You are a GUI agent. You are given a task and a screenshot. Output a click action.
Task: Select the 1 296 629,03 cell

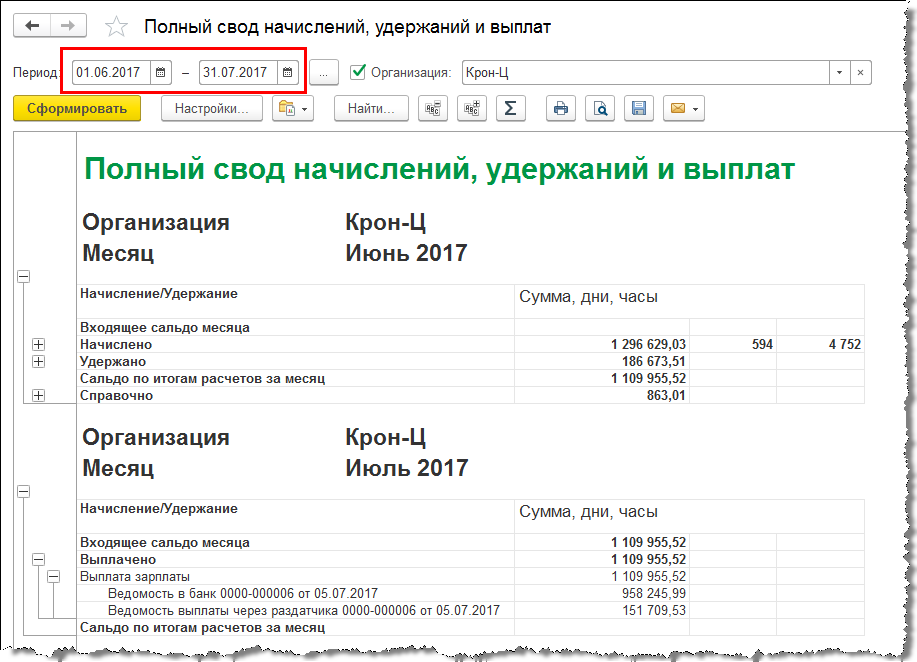click(x=602, y=344)
